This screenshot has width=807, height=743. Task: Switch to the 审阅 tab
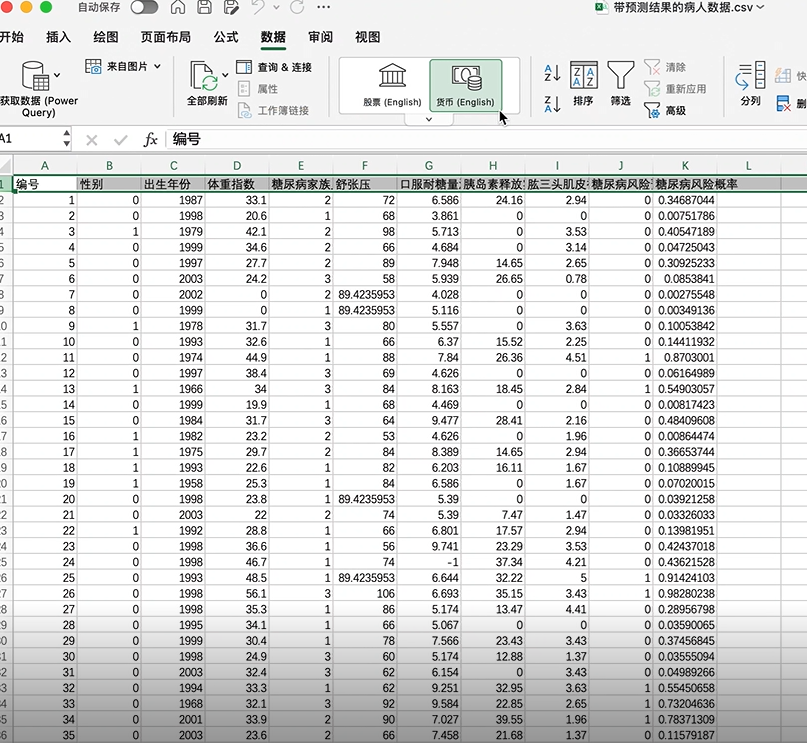(x=320, y=37)
